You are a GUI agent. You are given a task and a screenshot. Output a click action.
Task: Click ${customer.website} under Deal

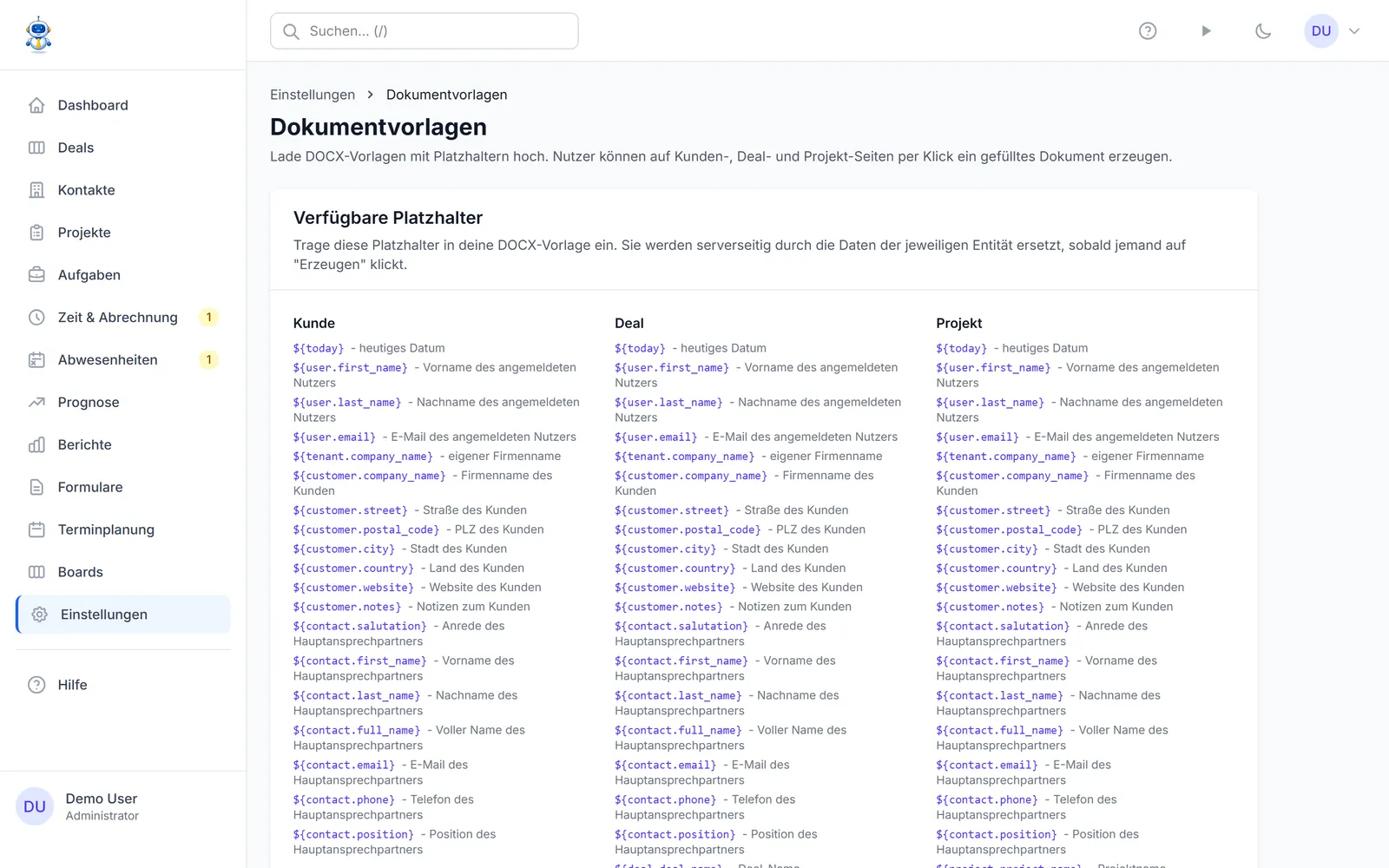click(675, 588)
